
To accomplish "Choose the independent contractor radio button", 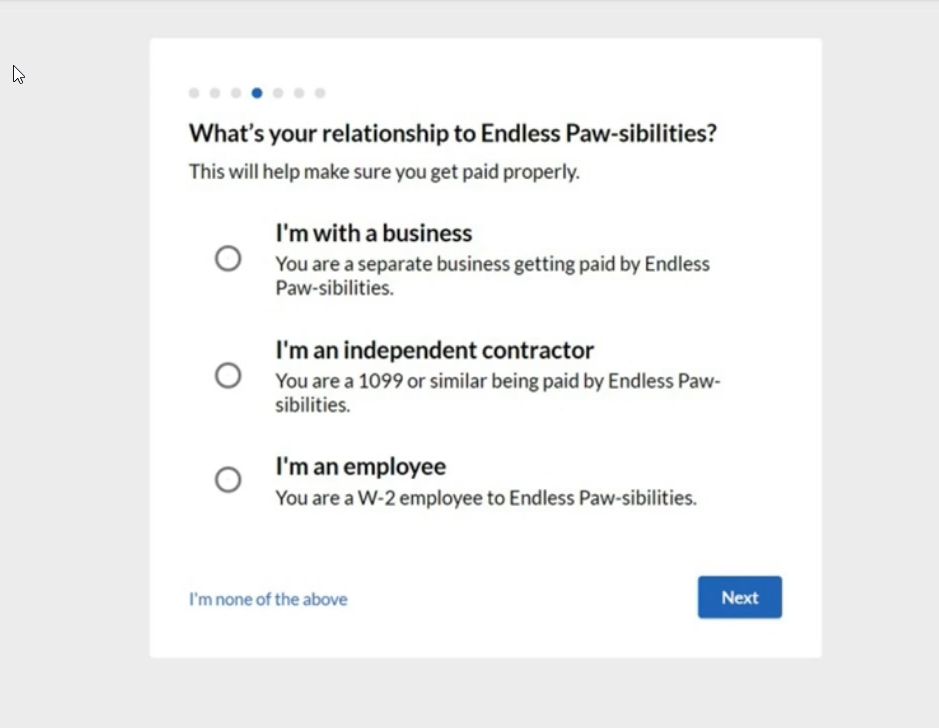I will [x=228, y=375].
